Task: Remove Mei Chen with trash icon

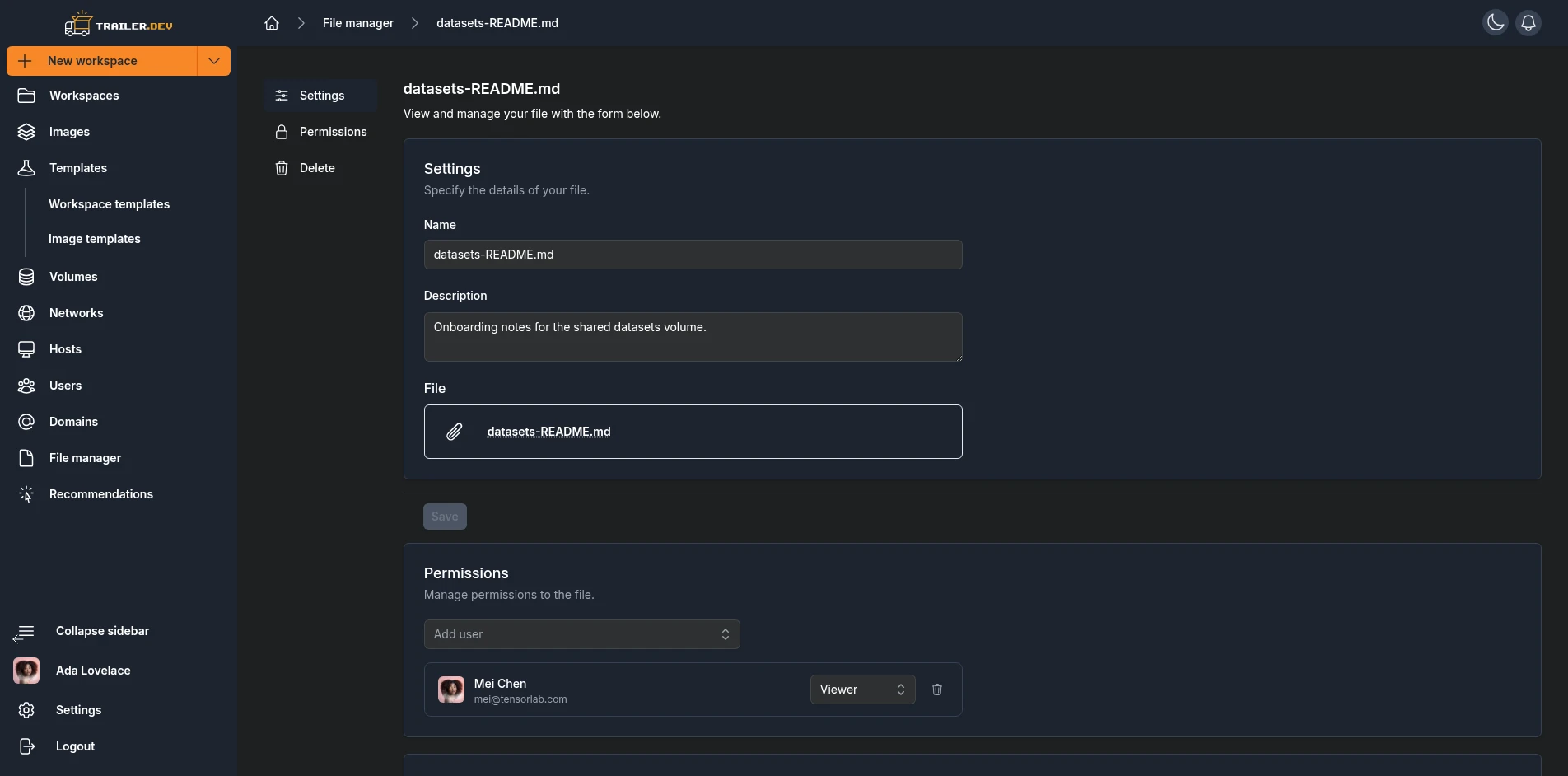Action: pyautogui.click(x=937, y=690)
